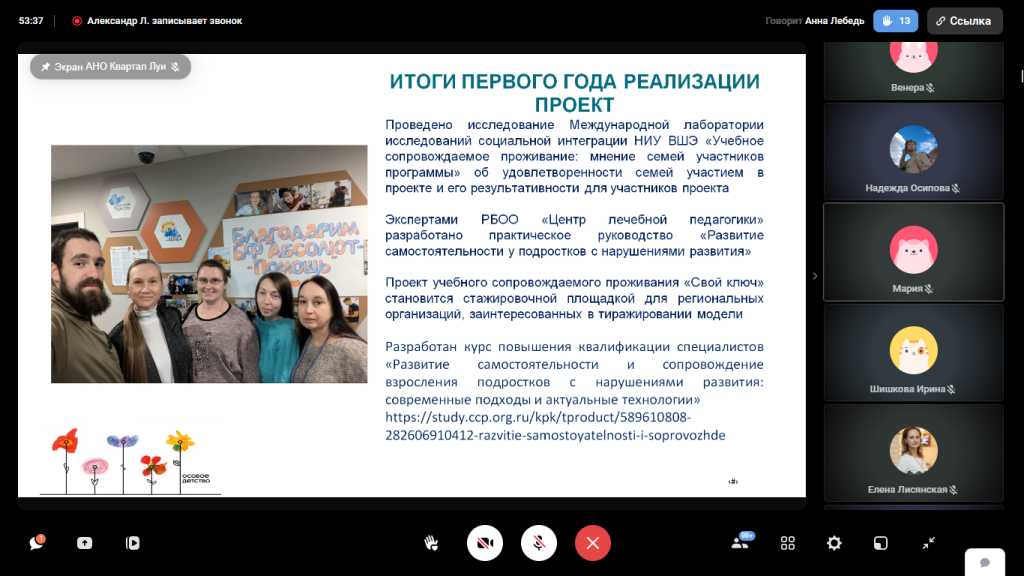Raise hand with the hand icon
Image resolution: width=1024 pixels, height=576 pixels.
[x=431, y=543]
